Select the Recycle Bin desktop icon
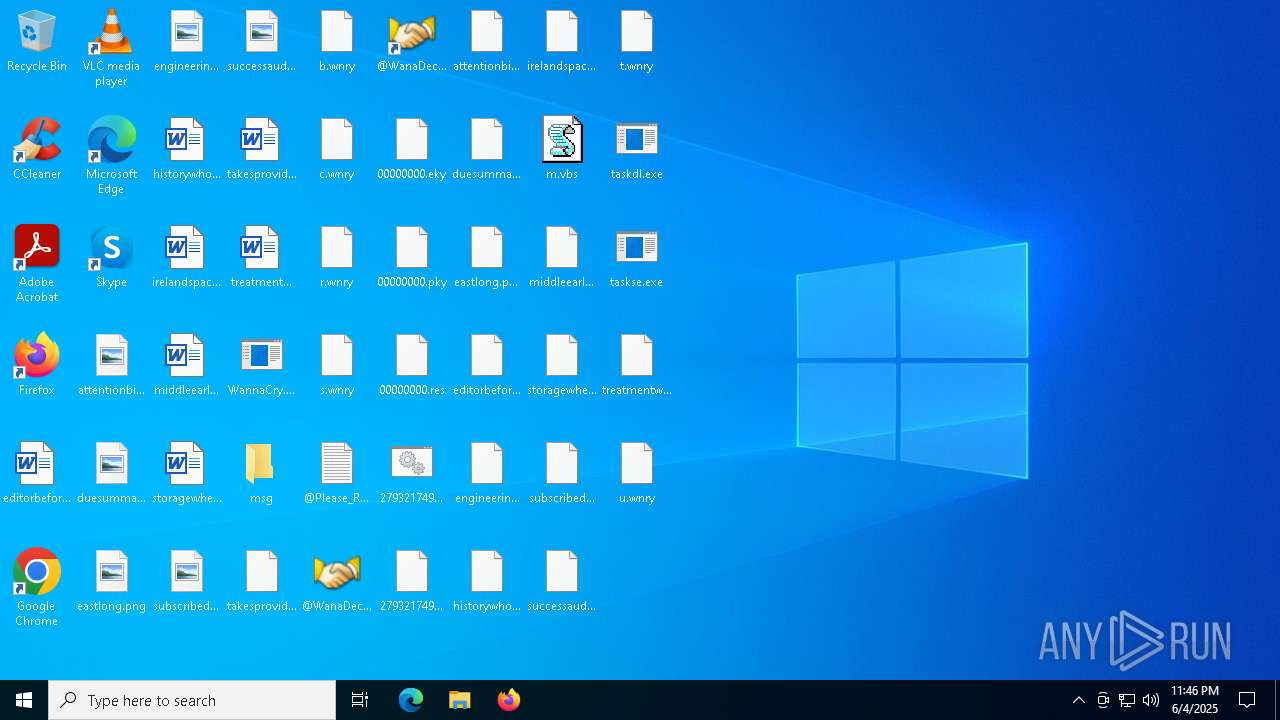Image resolution: width=1280 pixels, height=720 pixels. (37, 42)
